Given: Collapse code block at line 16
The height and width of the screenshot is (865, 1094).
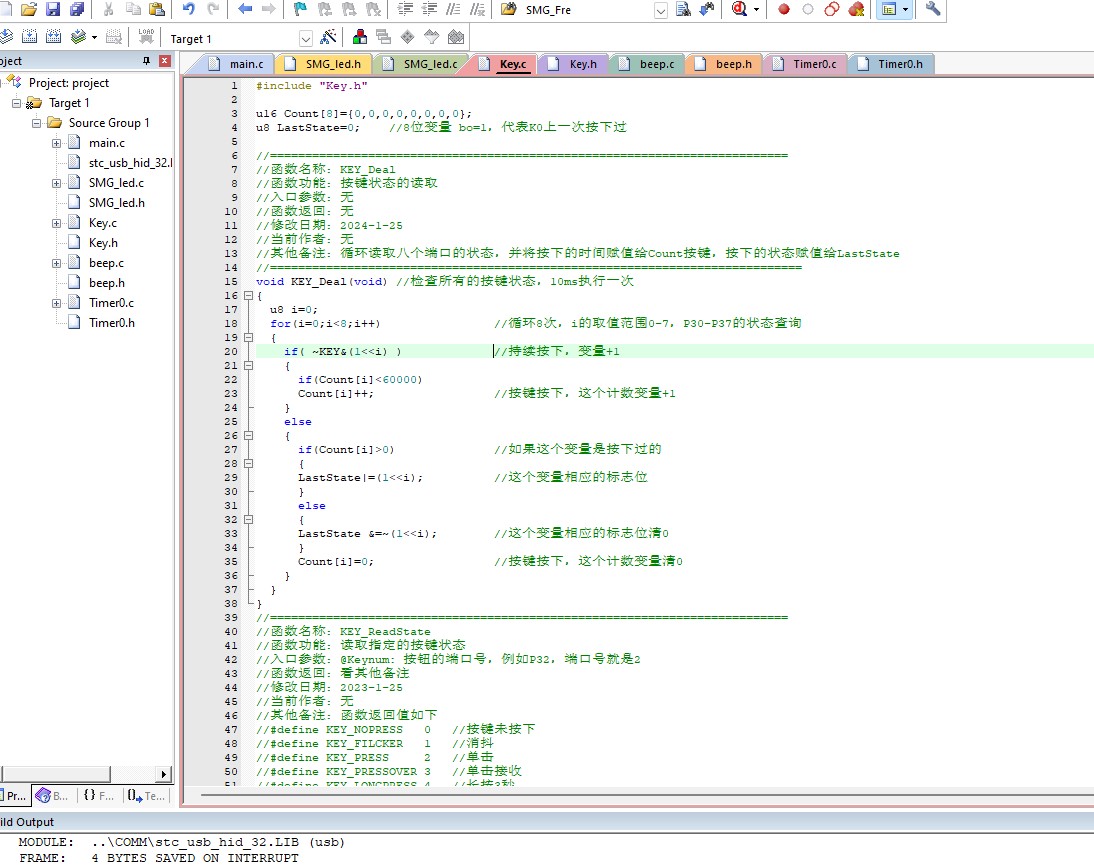Looking at the screenshot, I should point(248,295).
